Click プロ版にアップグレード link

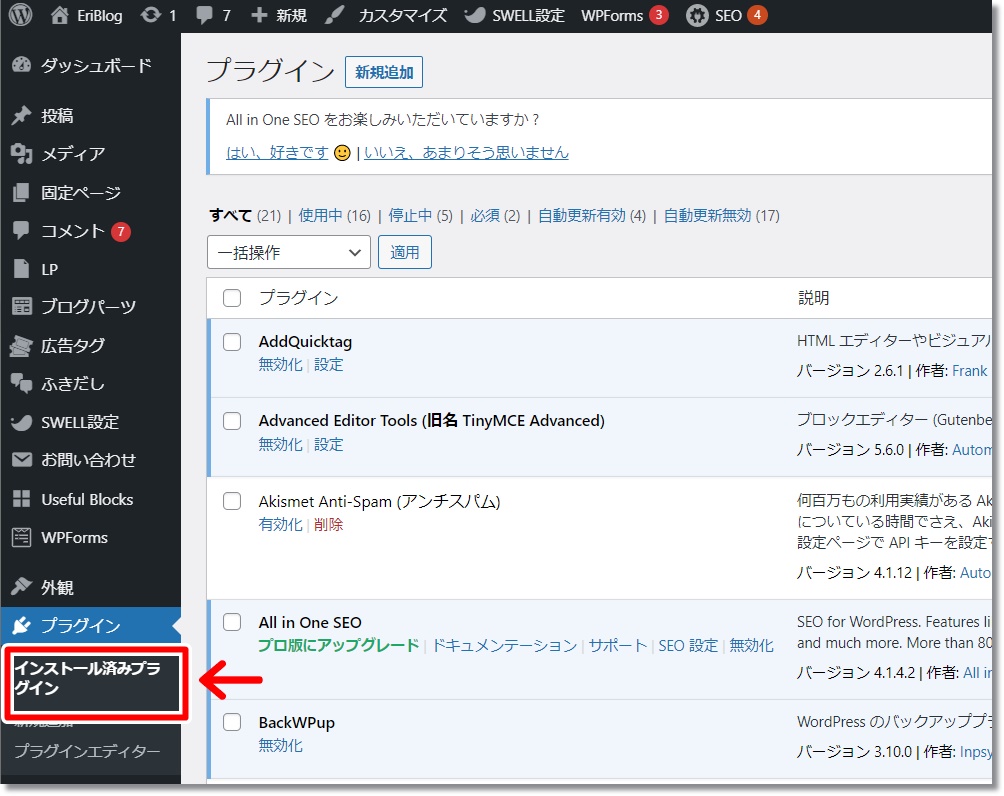339,646
